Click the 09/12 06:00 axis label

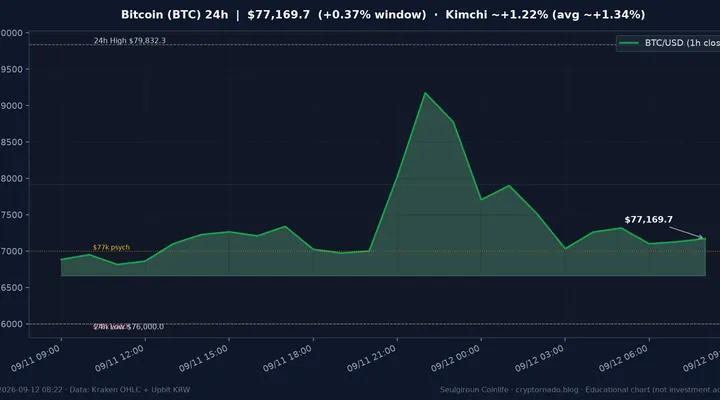coord(624,358)
